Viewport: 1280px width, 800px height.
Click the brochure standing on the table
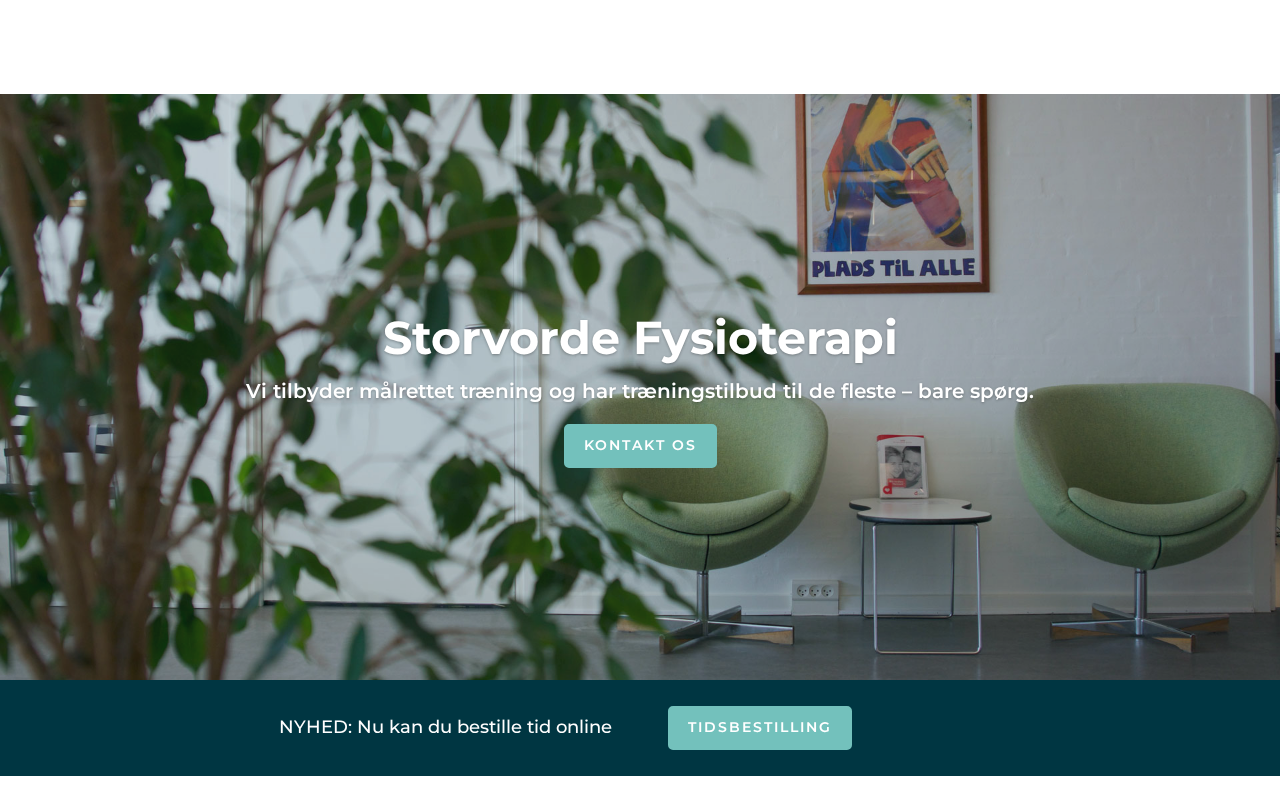click(902, 466)
